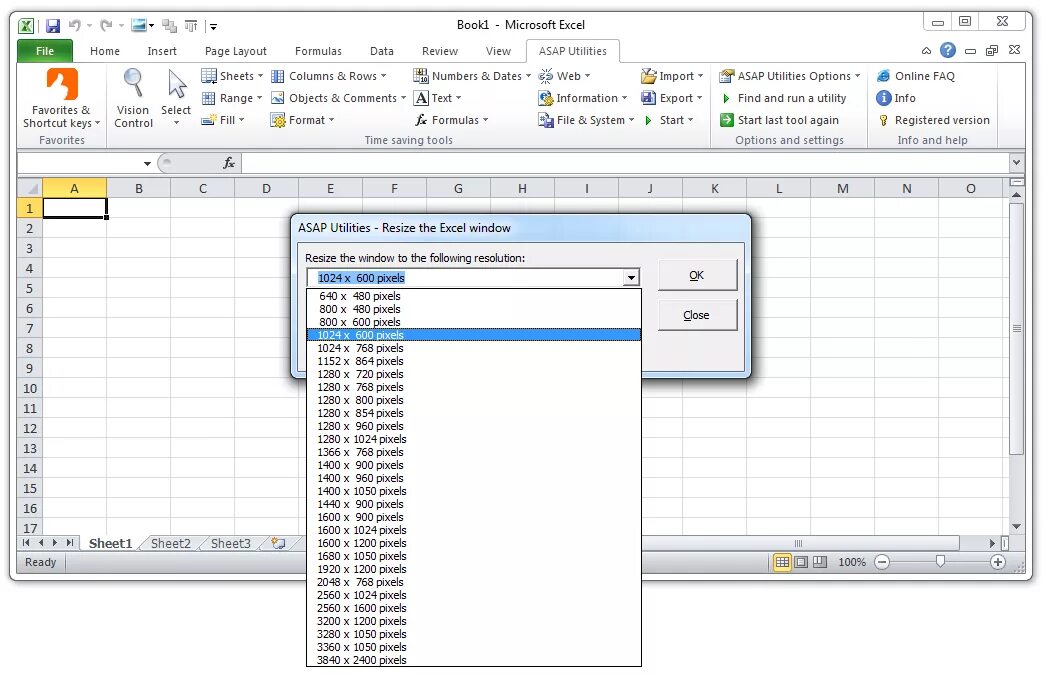Click the insert function fx icon
The height and width of the screenshot is (675, 1046).
pos(229,163)
